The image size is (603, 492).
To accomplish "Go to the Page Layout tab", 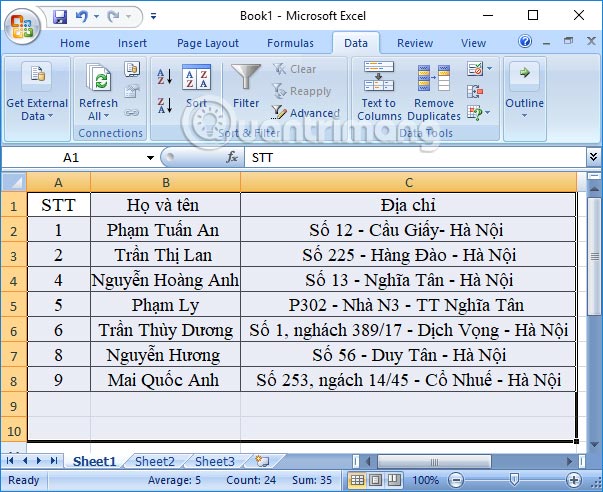I will tap(208, 43).
